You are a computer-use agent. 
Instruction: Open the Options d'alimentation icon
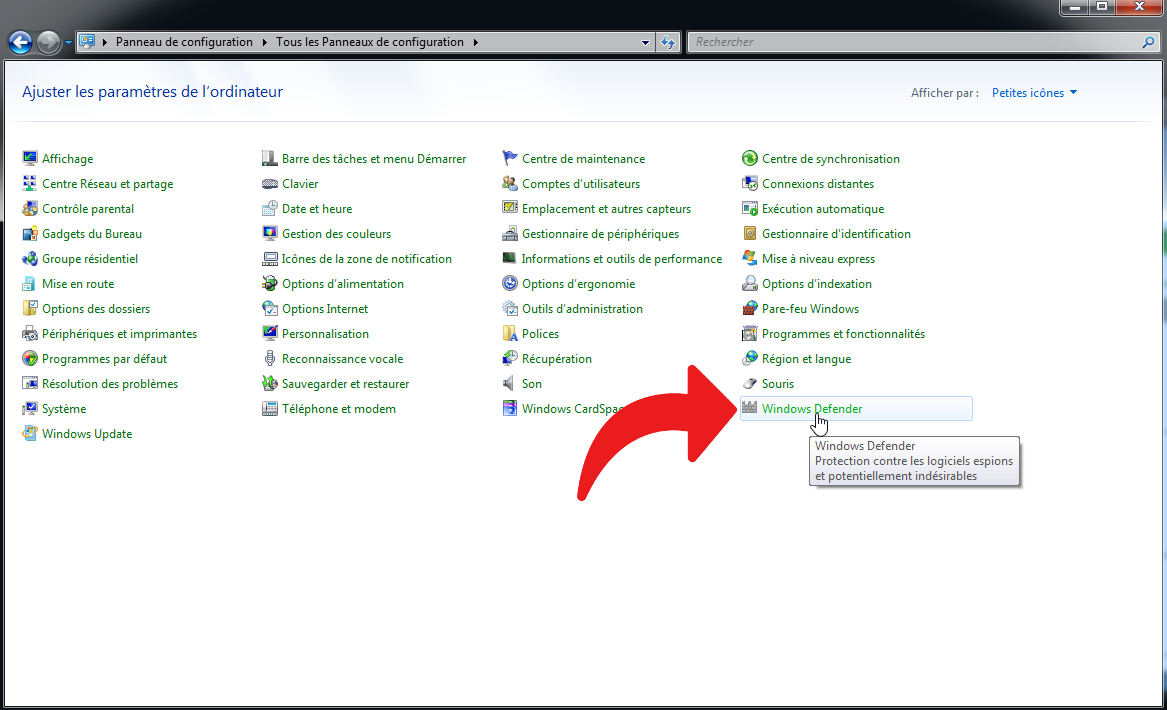pyautogui.click(x=269, y=284)
